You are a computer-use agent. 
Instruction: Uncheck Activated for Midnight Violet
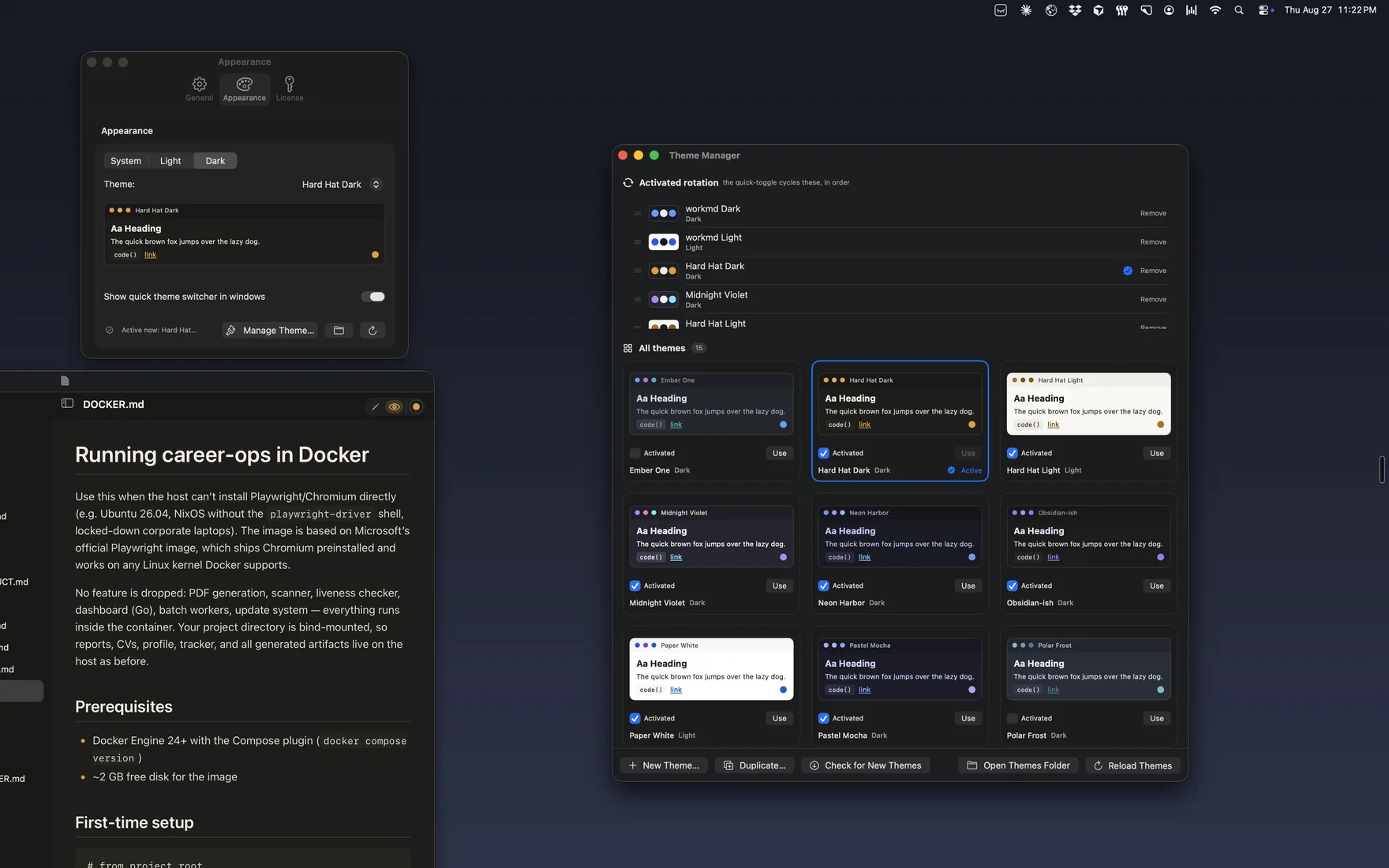(635, 586)
